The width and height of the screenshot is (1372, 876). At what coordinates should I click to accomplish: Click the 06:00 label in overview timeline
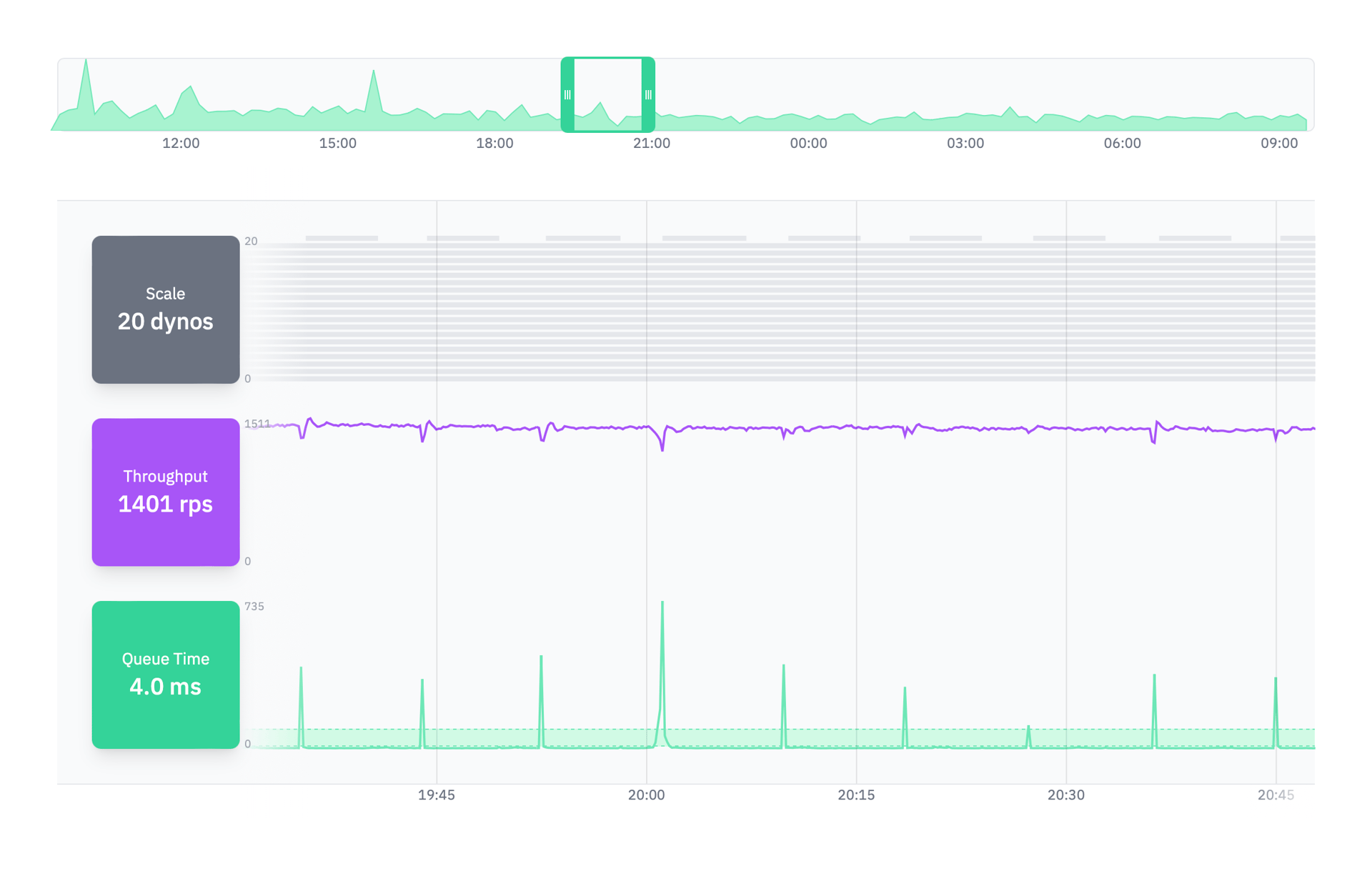[x=1122, y=143]
